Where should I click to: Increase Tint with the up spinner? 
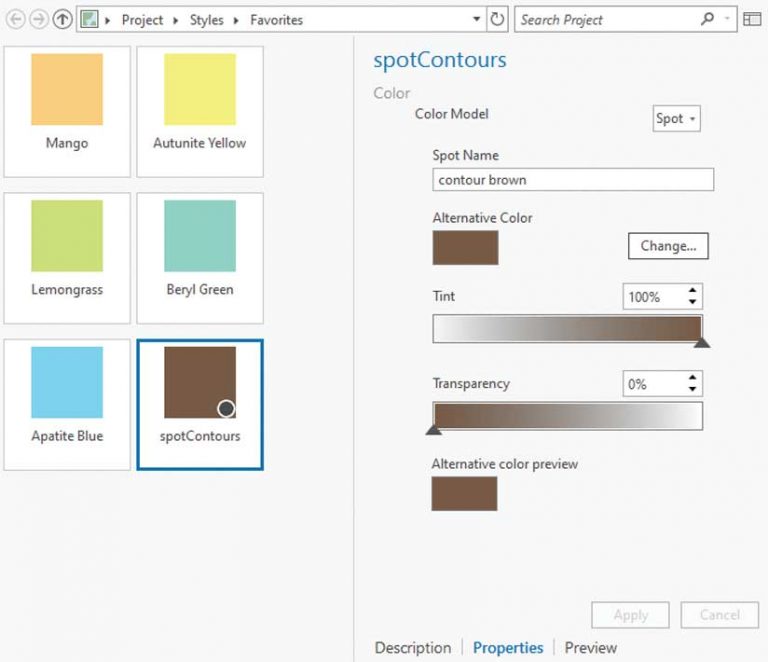click(x=692, y=290)
